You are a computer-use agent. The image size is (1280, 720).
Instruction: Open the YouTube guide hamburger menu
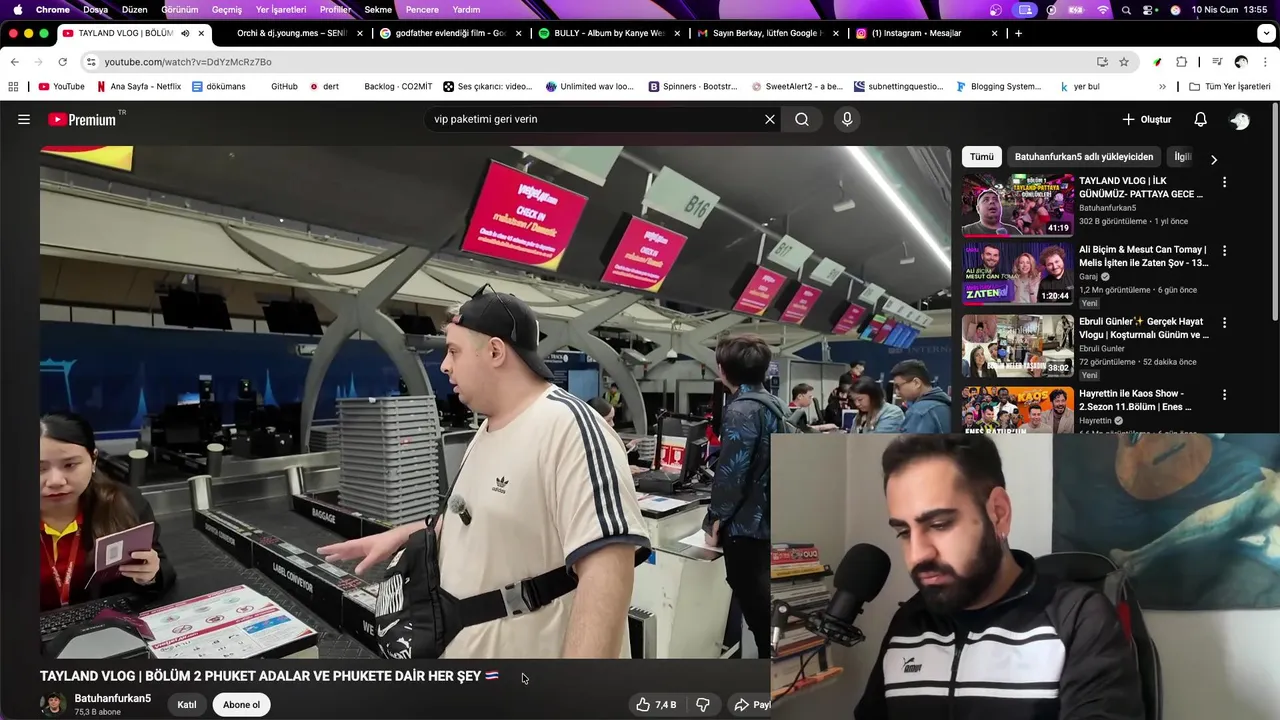[x=23, y=119]
